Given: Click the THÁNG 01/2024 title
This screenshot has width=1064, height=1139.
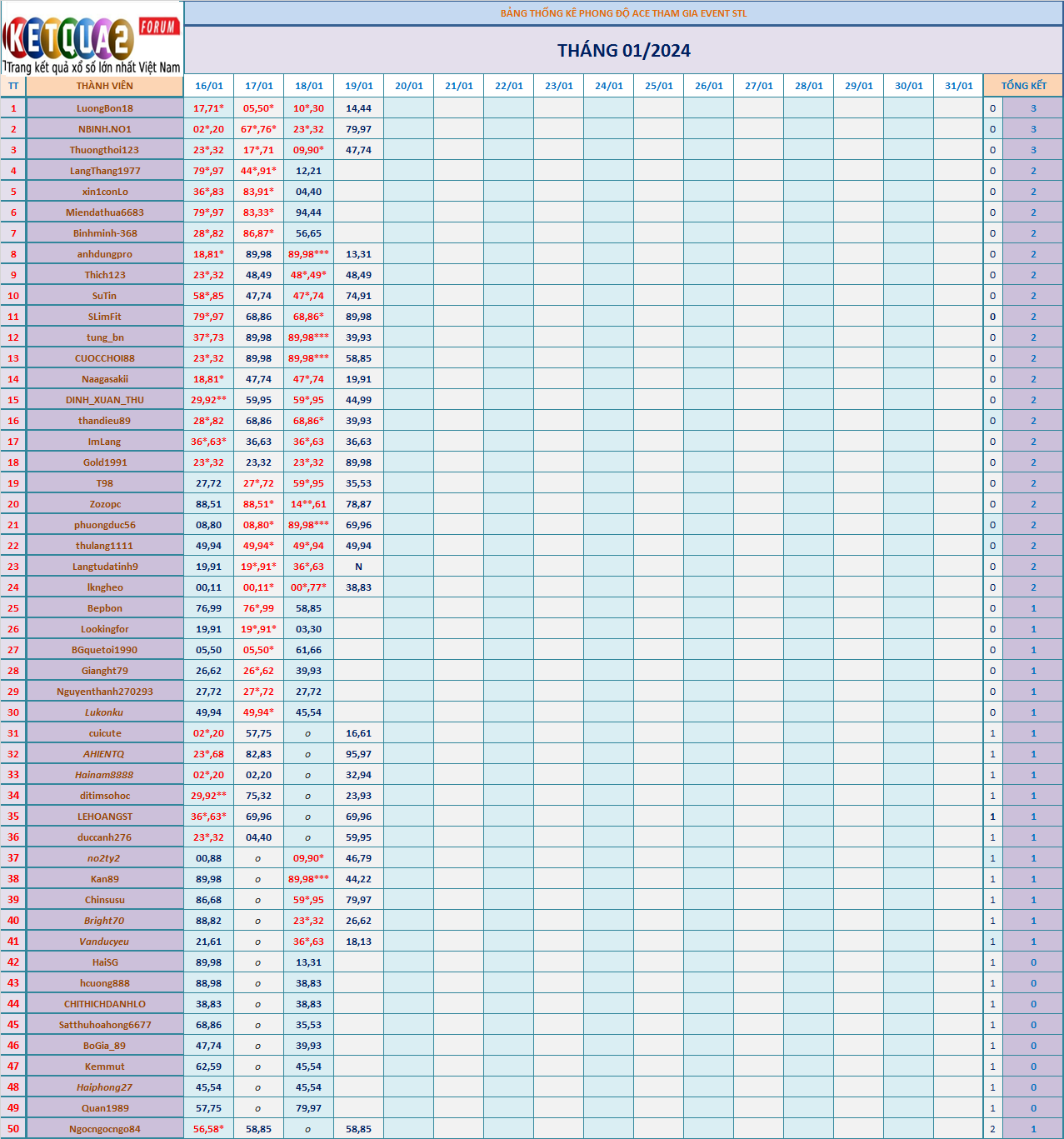Looking at the screenshot, I should point(624,51).
